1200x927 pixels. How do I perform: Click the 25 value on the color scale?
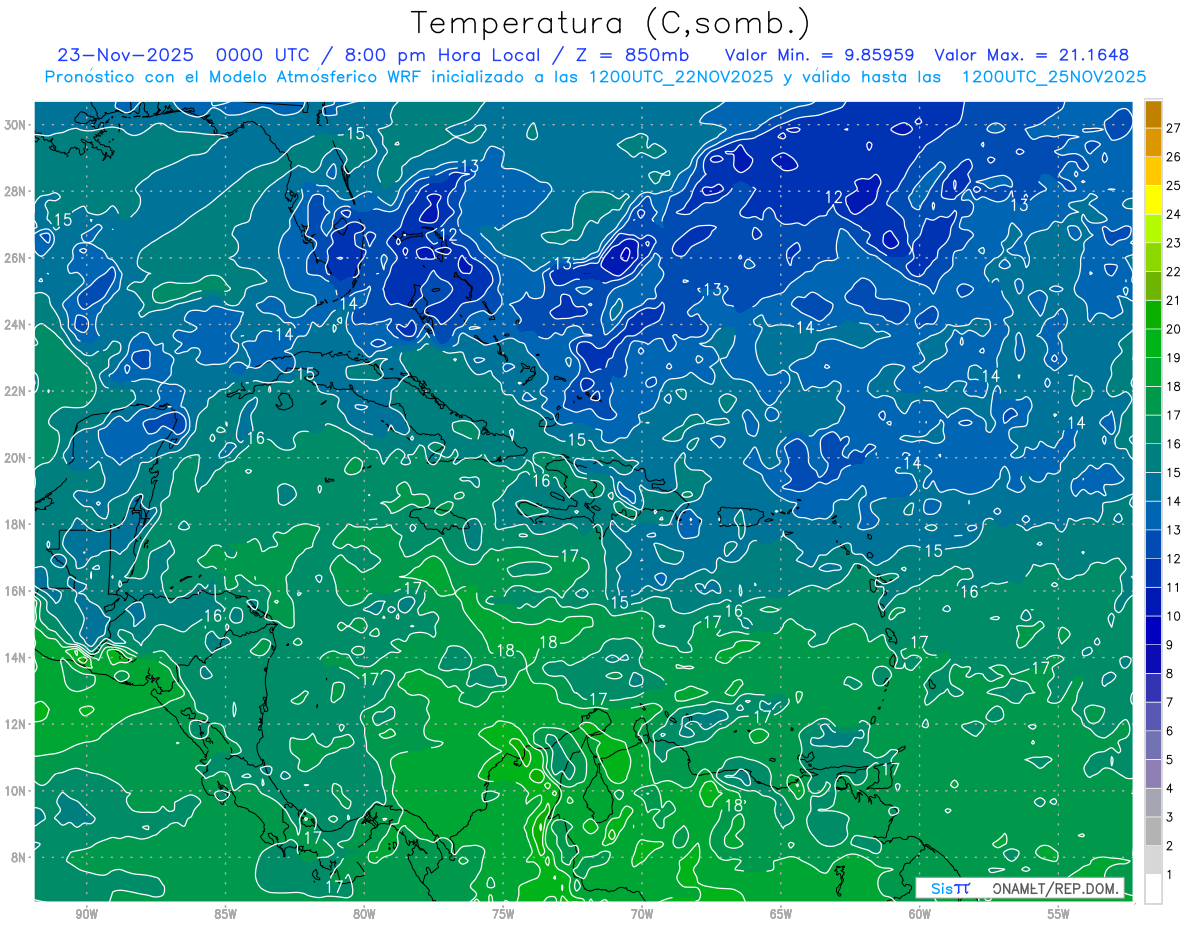pyautogui.click(x=1174, y=185)
